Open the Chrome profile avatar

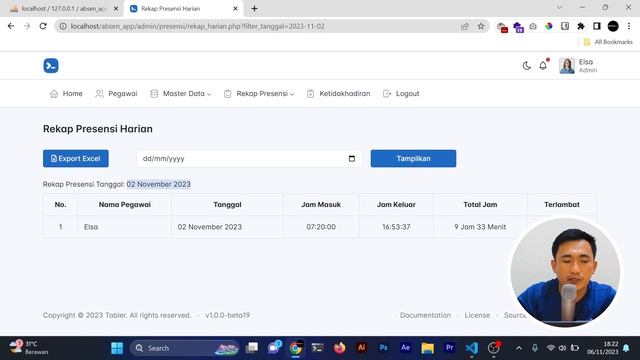tap(613, 26)
